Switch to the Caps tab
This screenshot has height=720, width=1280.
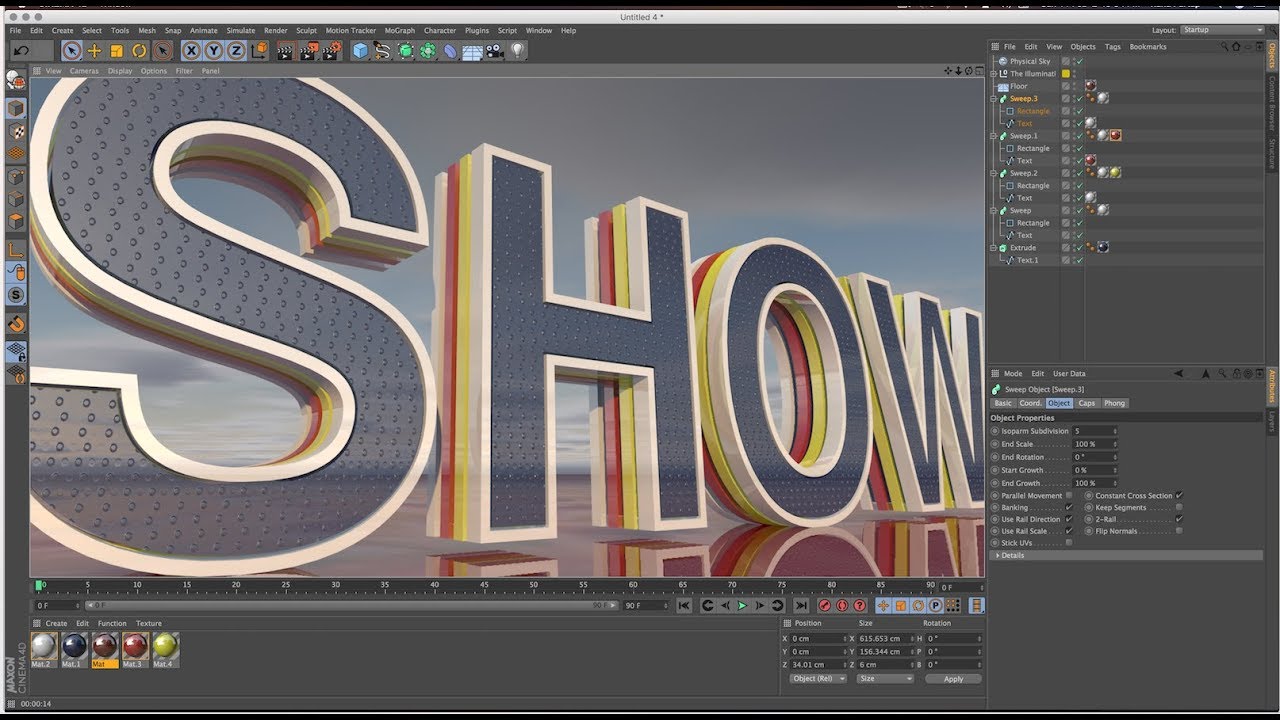pyautogui.click(x=1087, y=403)
